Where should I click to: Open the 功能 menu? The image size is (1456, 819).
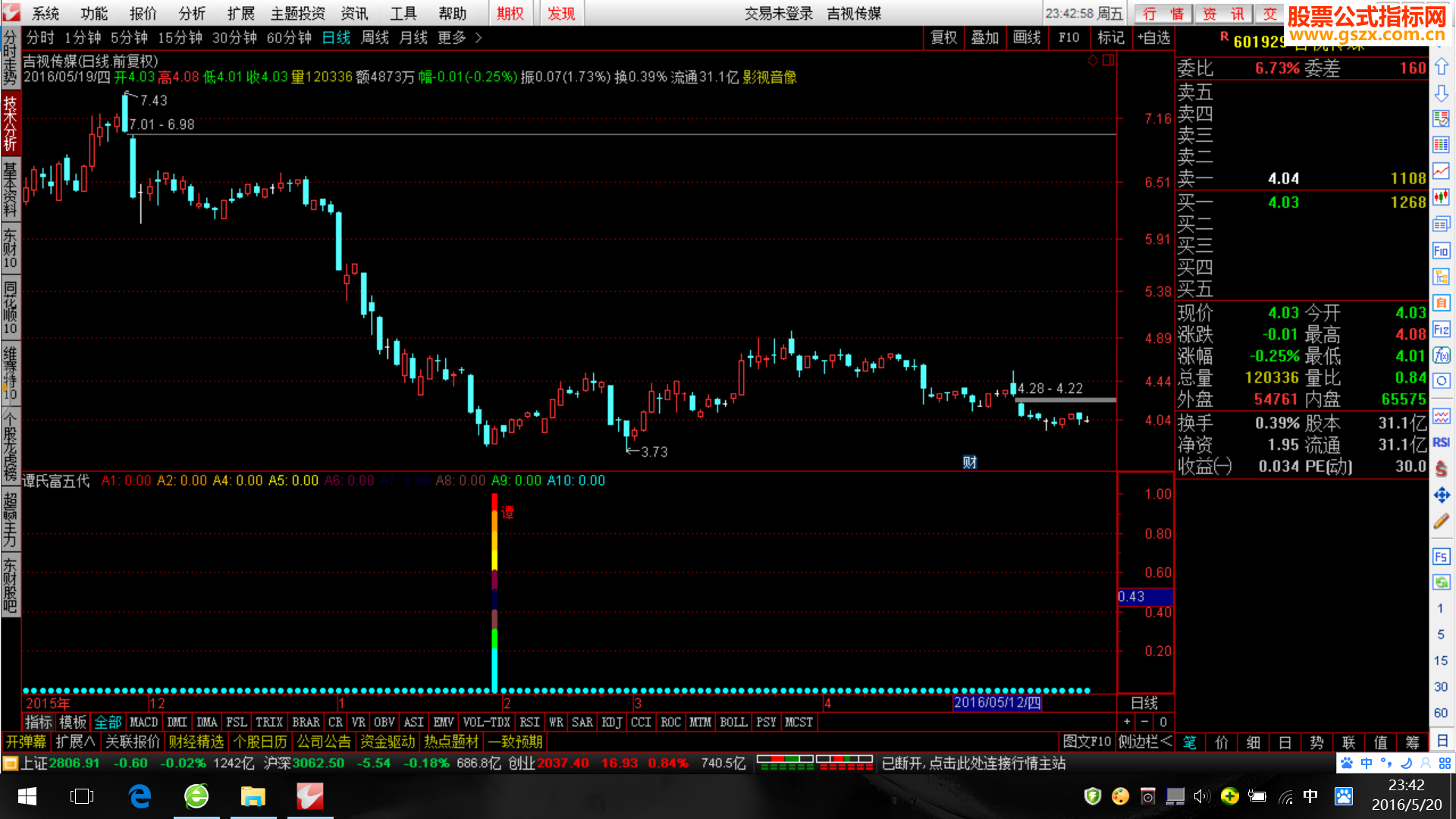(94, 14)
